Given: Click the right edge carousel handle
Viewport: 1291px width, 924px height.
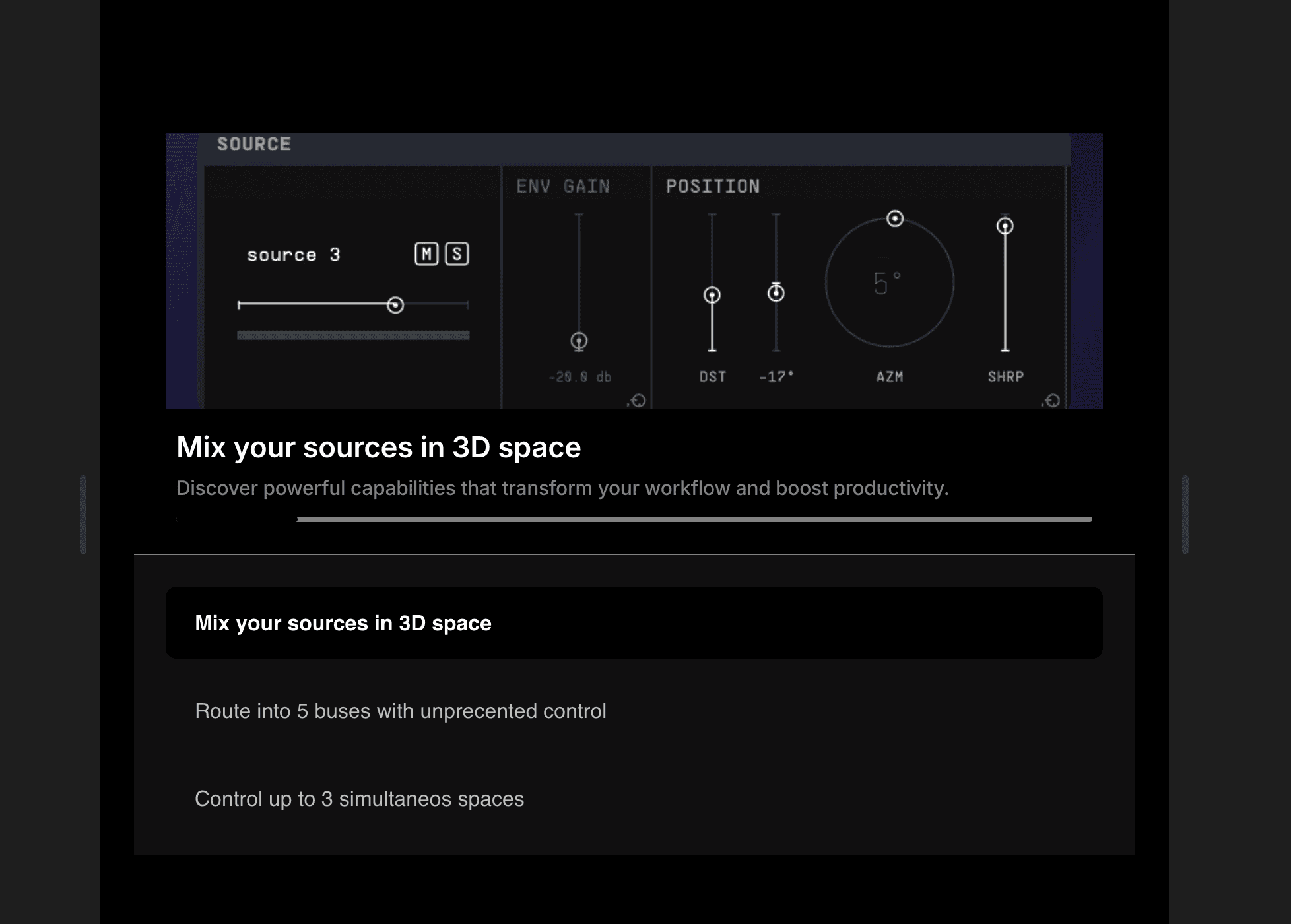Looking at the screenshot, I should coord(1185,514).
